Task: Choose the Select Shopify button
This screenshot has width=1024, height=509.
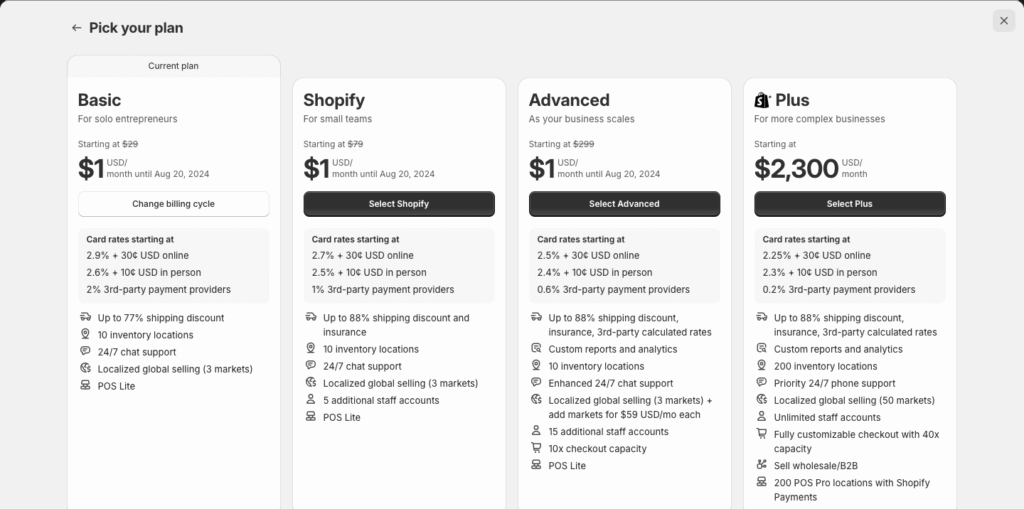Action: [x=399, y=204]
